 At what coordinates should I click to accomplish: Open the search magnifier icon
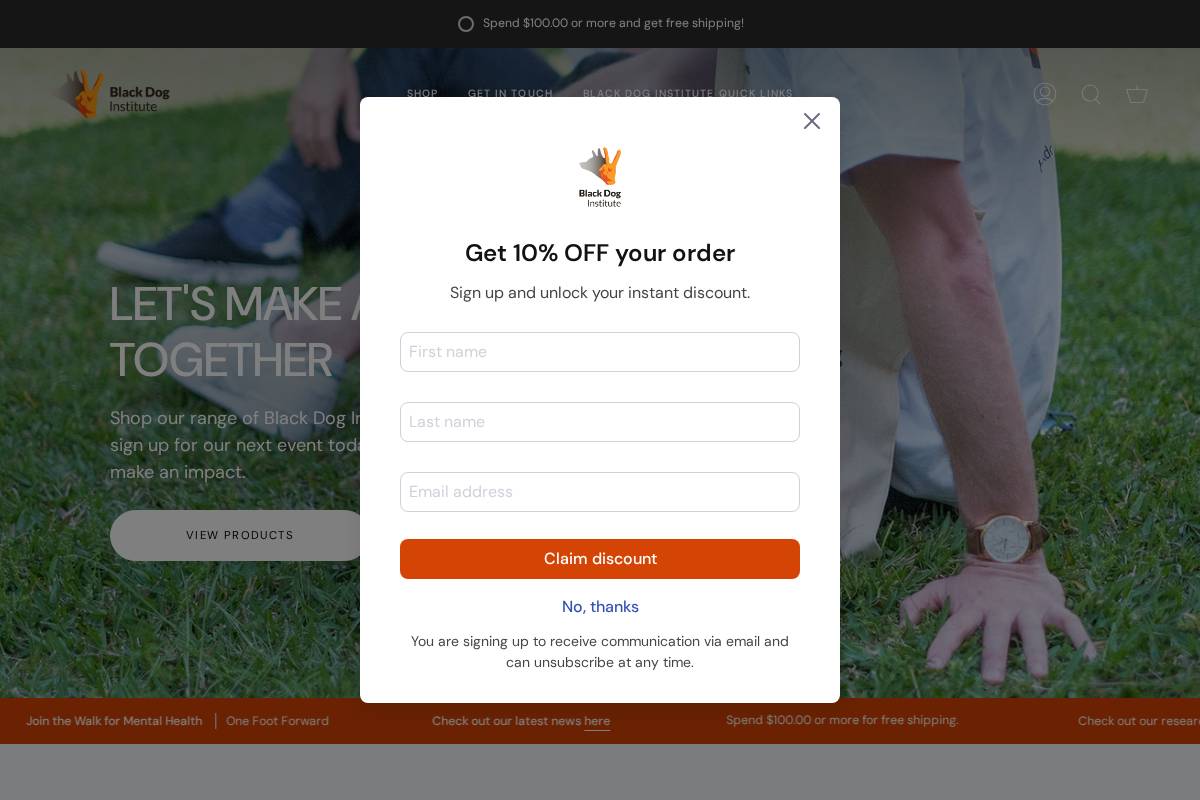tap(1091, 94)
